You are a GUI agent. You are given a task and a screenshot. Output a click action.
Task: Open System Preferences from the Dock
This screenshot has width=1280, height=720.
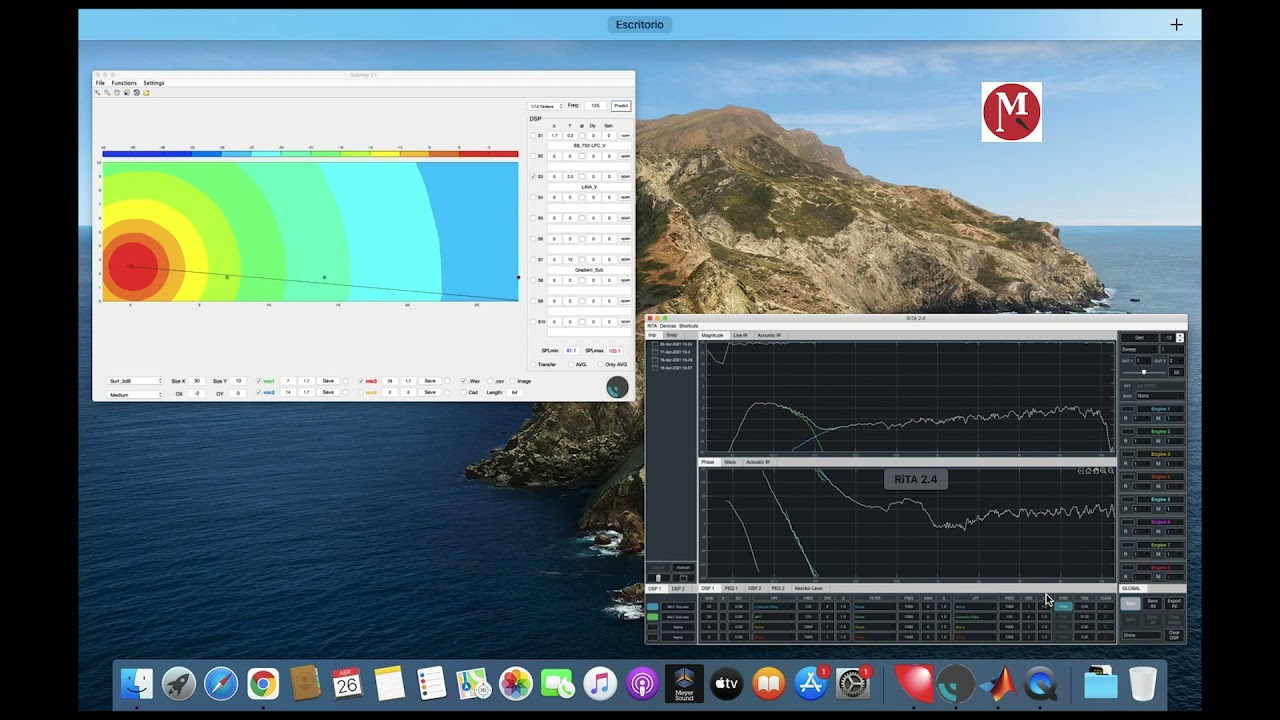[853, 684]
